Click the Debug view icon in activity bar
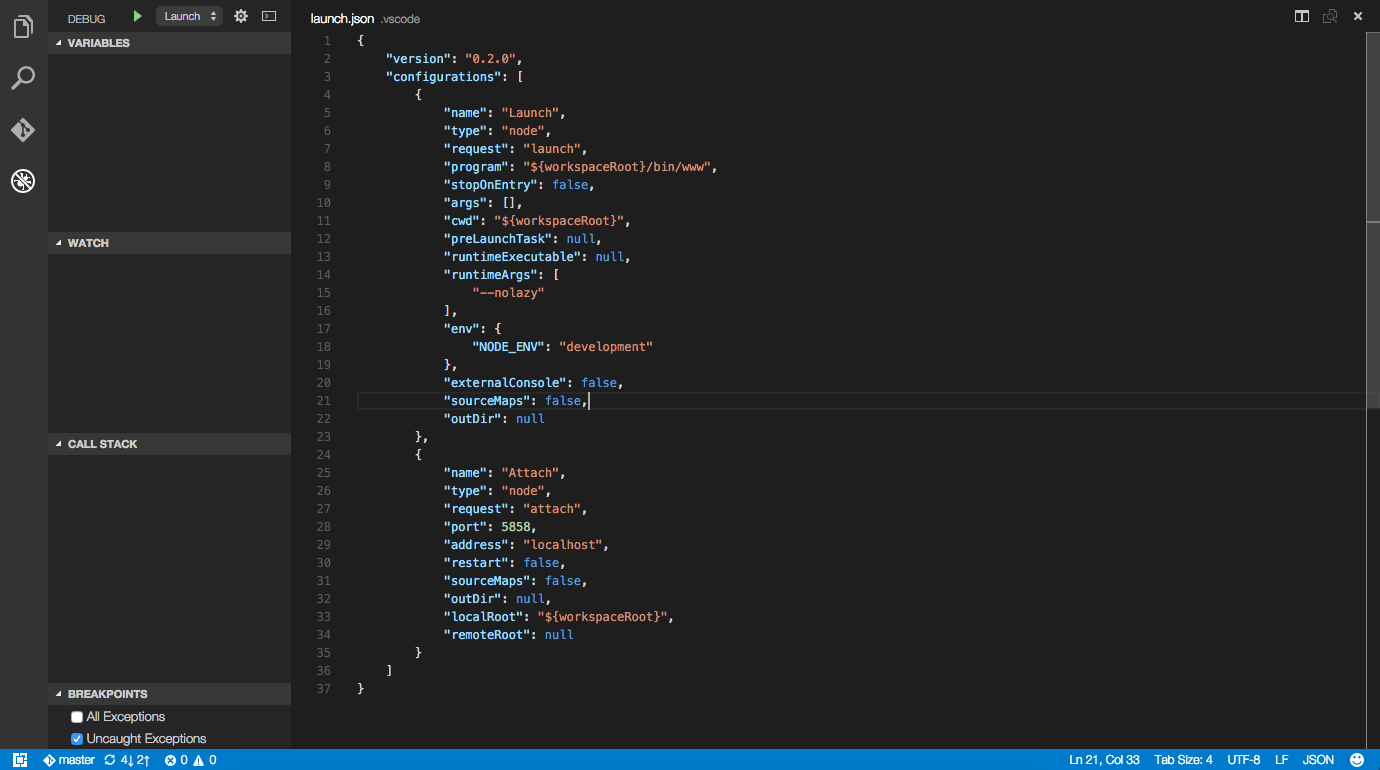Viewport: 1380px width, 770px height. point(23,181)
